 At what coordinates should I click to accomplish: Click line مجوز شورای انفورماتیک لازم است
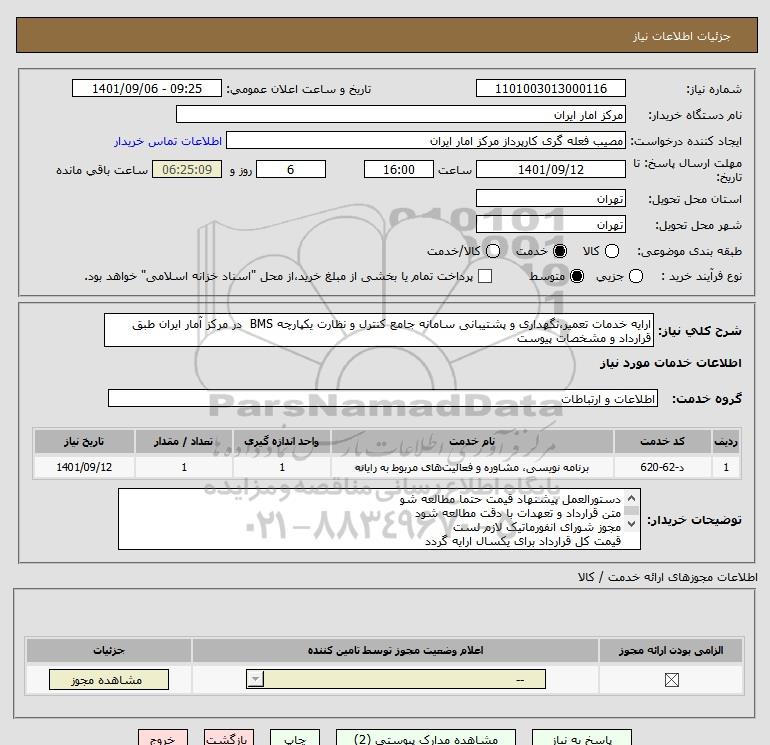coord(537,527)
